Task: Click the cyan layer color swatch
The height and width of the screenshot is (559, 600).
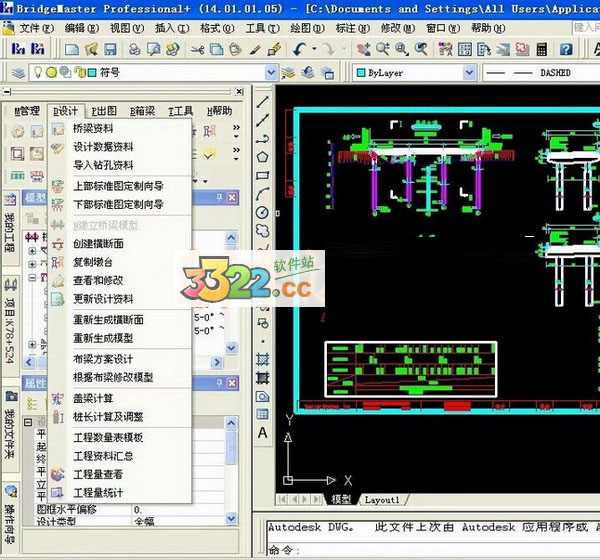Action: (92, 73)
